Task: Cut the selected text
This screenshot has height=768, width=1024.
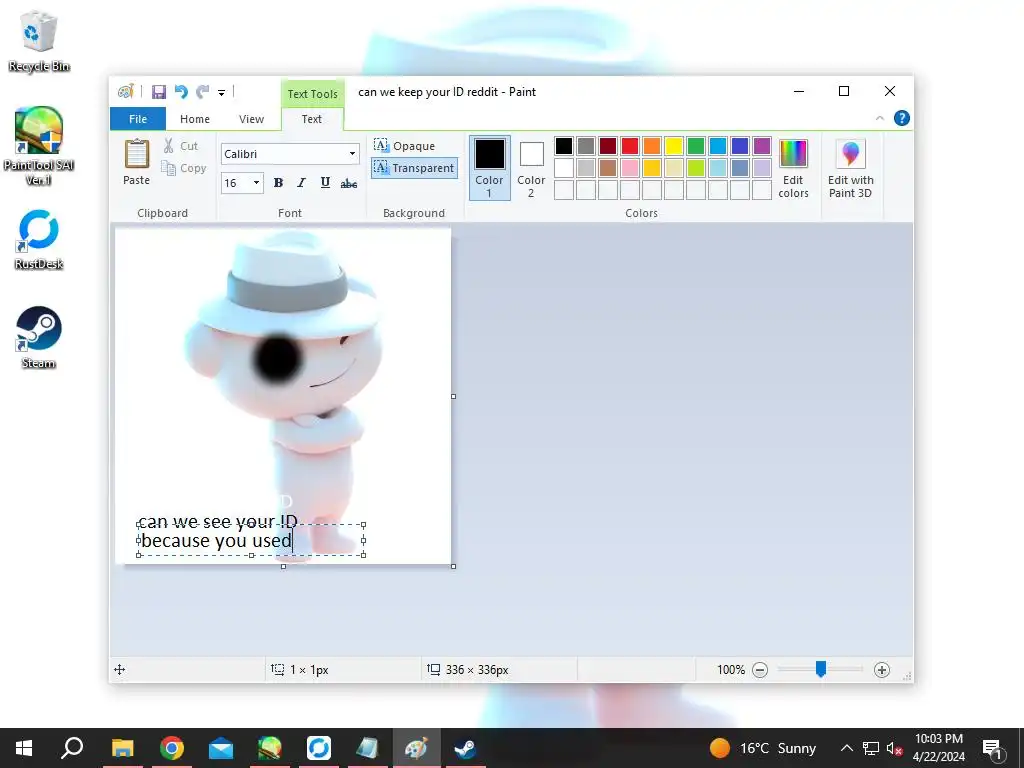Action: click(181, 146)
